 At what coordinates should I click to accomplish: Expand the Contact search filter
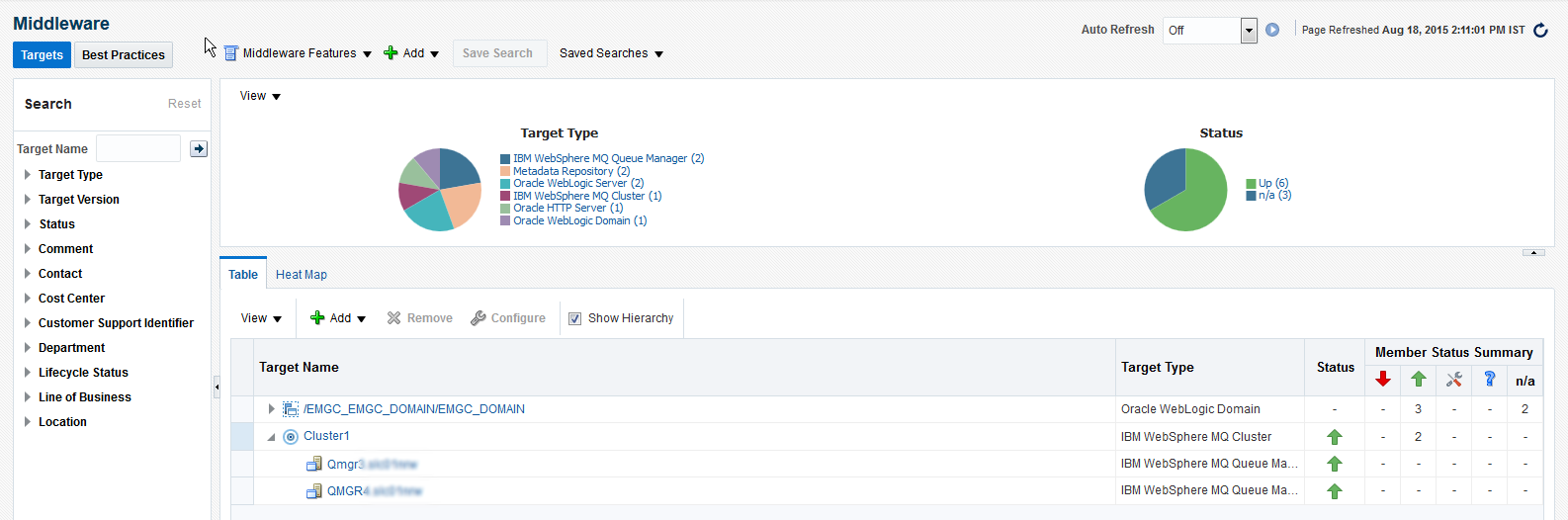[28, 274]
